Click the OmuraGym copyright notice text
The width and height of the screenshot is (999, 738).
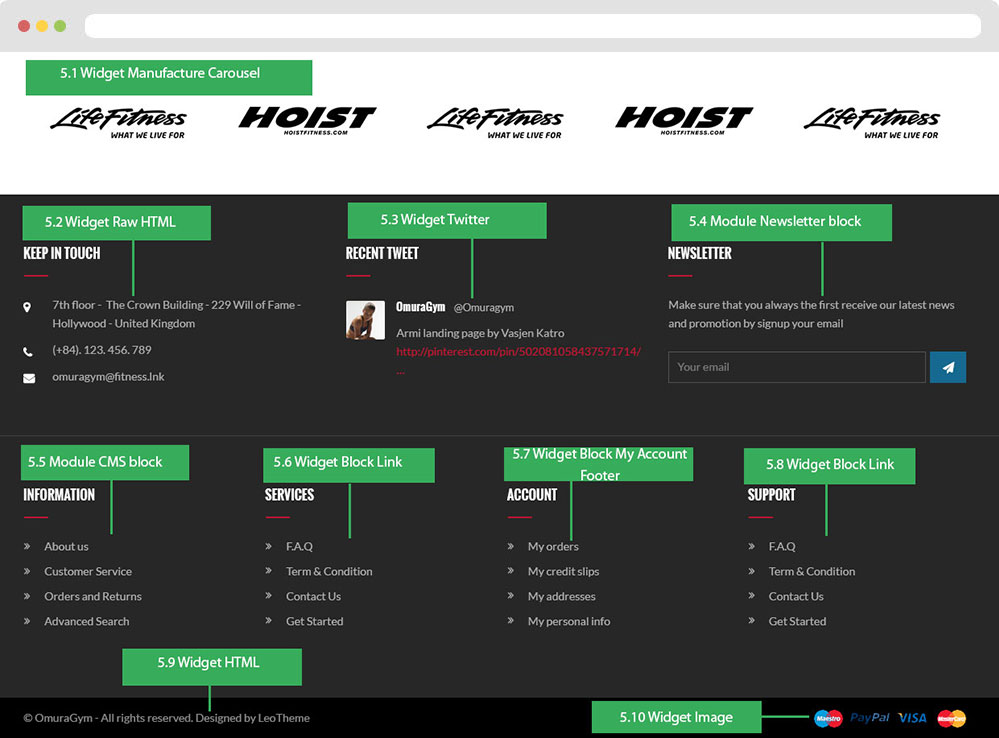pos(166,718)
